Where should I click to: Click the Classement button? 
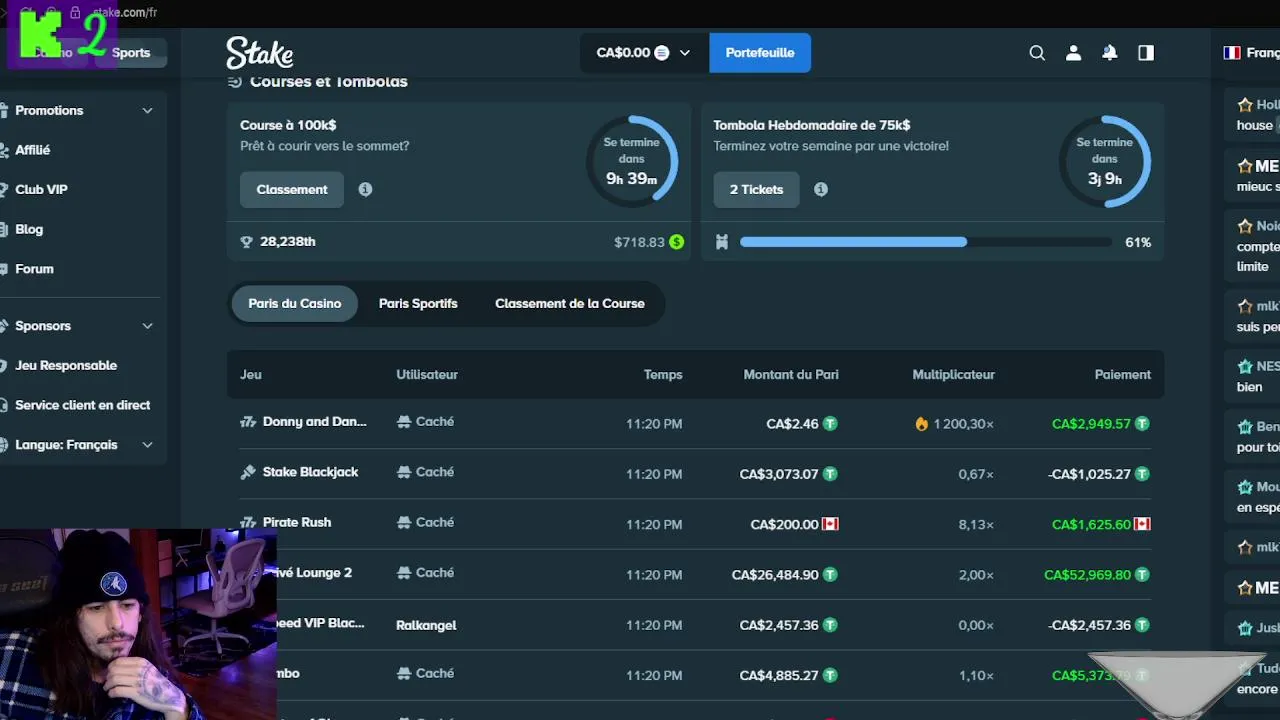tap(292, 189)
